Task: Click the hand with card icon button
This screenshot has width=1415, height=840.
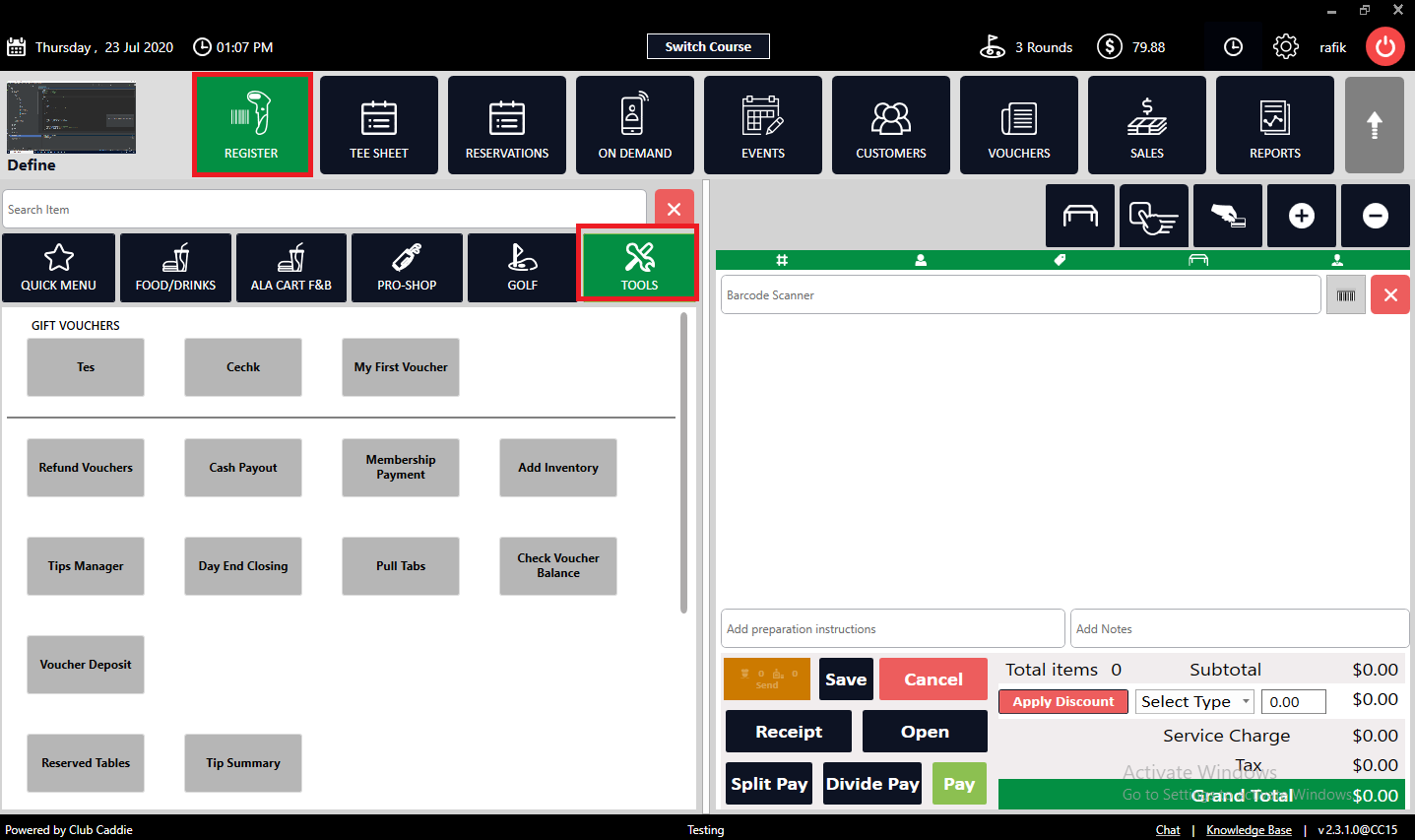Action: click(x=1228, y=216)
